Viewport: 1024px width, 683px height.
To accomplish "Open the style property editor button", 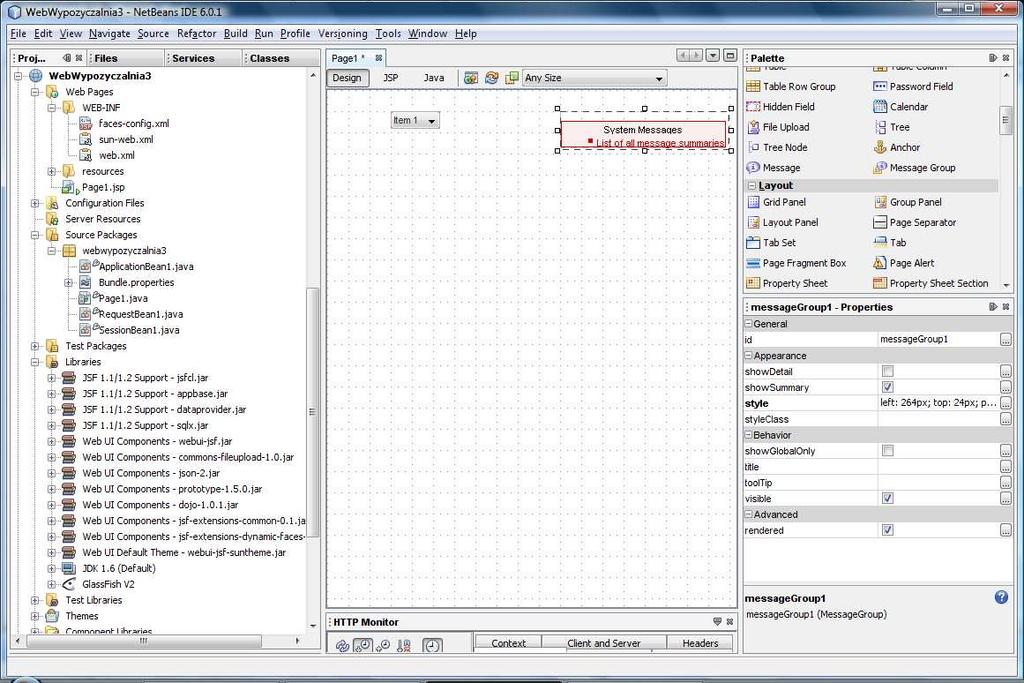I will [1006, 403].
